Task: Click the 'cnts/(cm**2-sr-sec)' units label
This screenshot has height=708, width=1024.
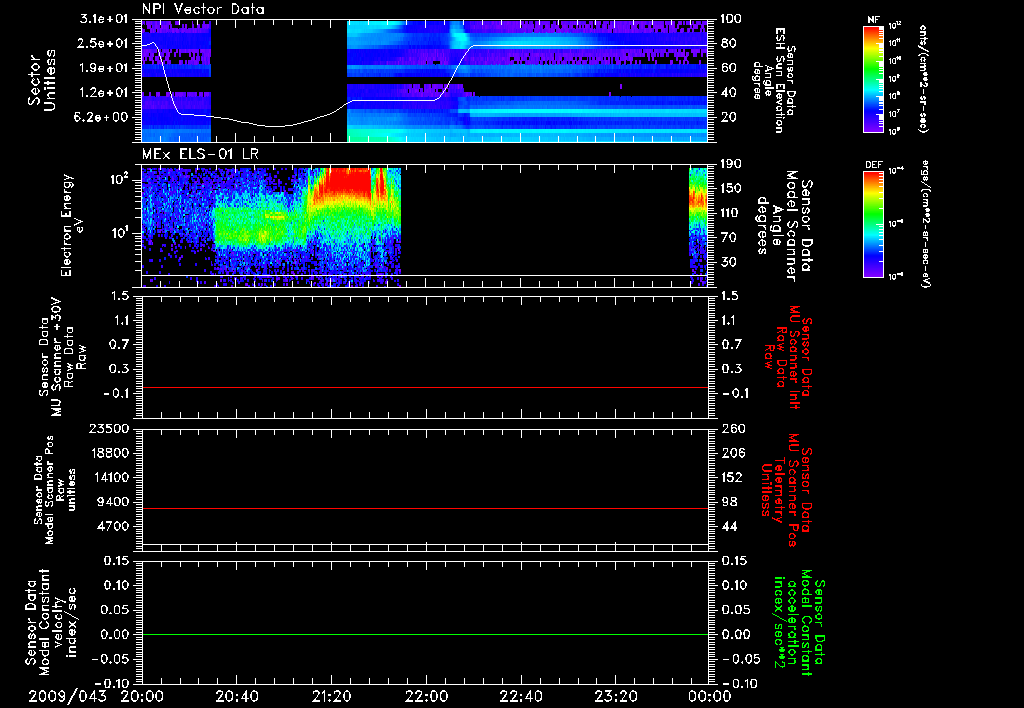Action: coord(923,78)
